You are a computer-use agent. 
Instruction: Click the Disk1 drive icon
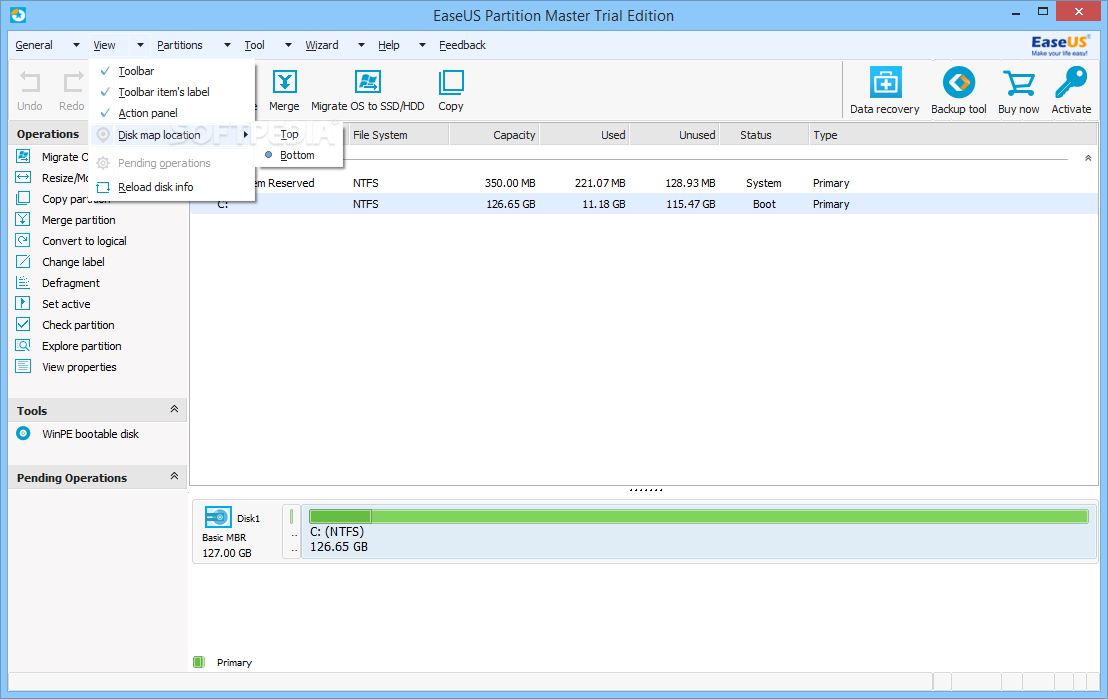coord(218,517)
